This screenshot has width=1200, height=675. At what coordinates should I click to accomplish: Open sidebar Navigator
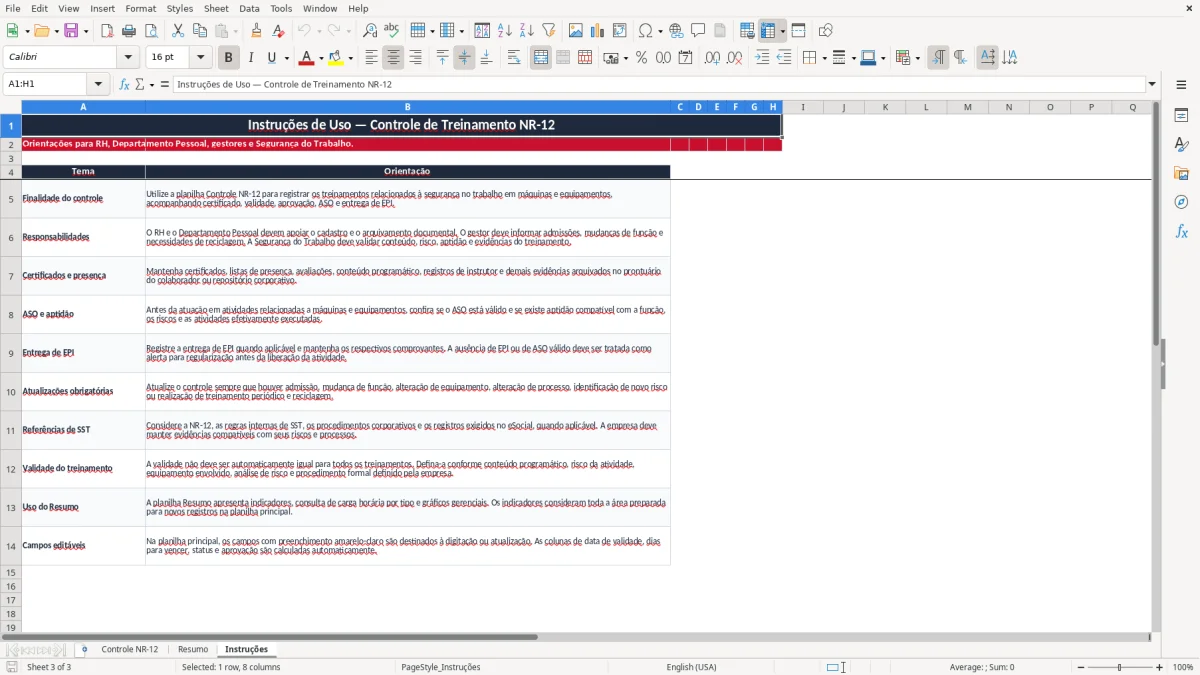tap(1181, 202)
